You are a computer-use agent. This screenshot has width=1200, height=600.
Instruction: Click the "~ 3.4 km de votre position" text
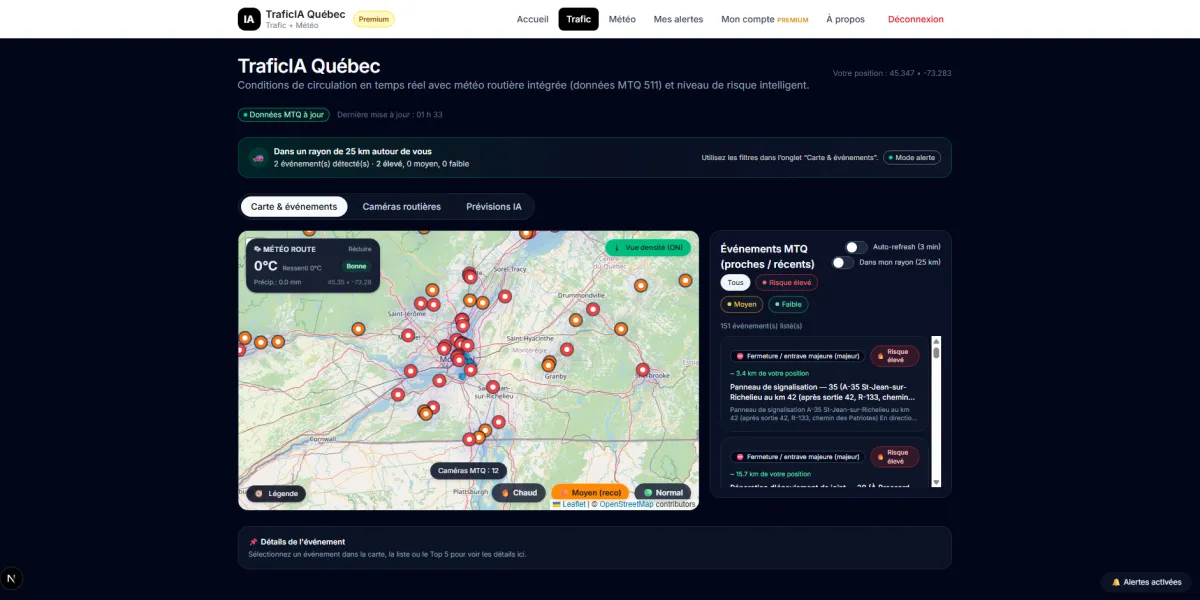[770, 373]
